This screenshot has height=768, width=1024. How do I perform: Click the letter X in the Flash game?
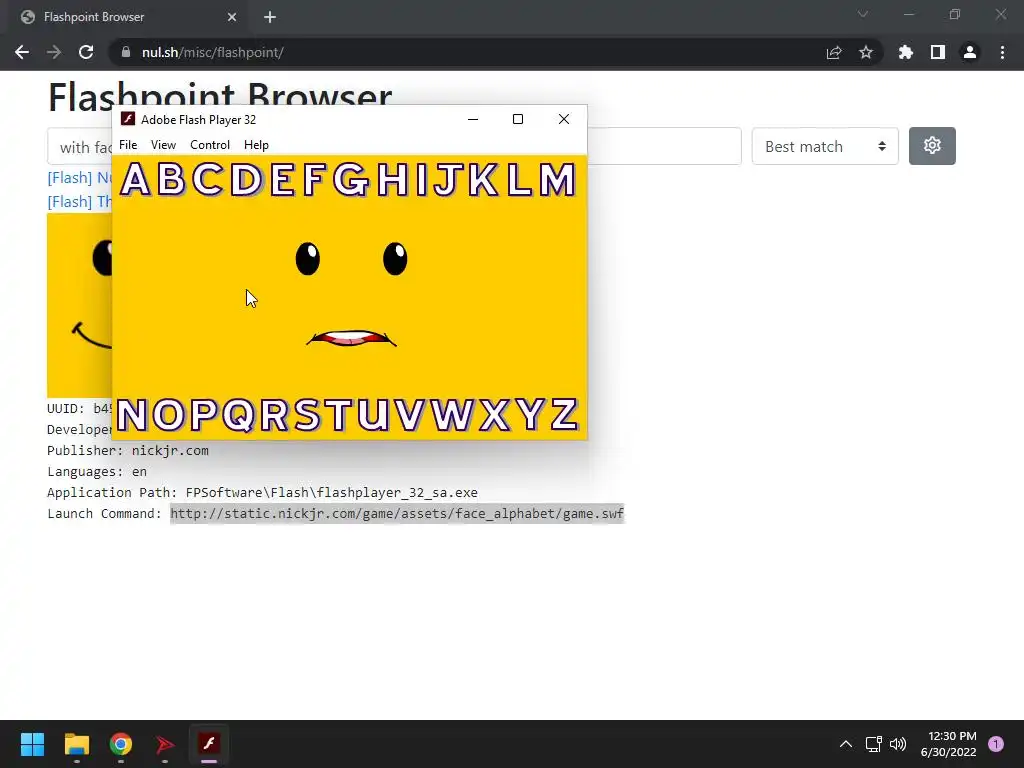pyautogui.click(x=494, y=415)
